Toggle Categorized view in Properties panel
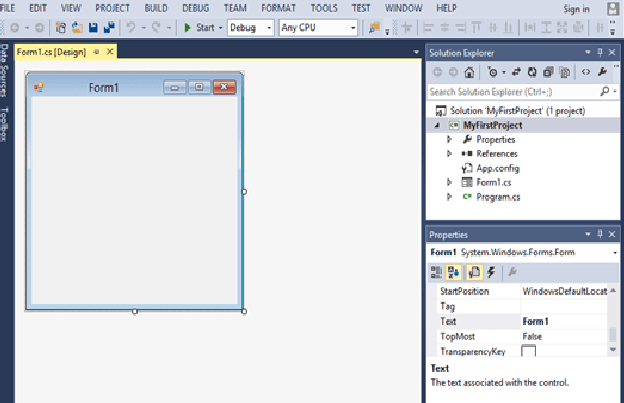 coord(437,271)
